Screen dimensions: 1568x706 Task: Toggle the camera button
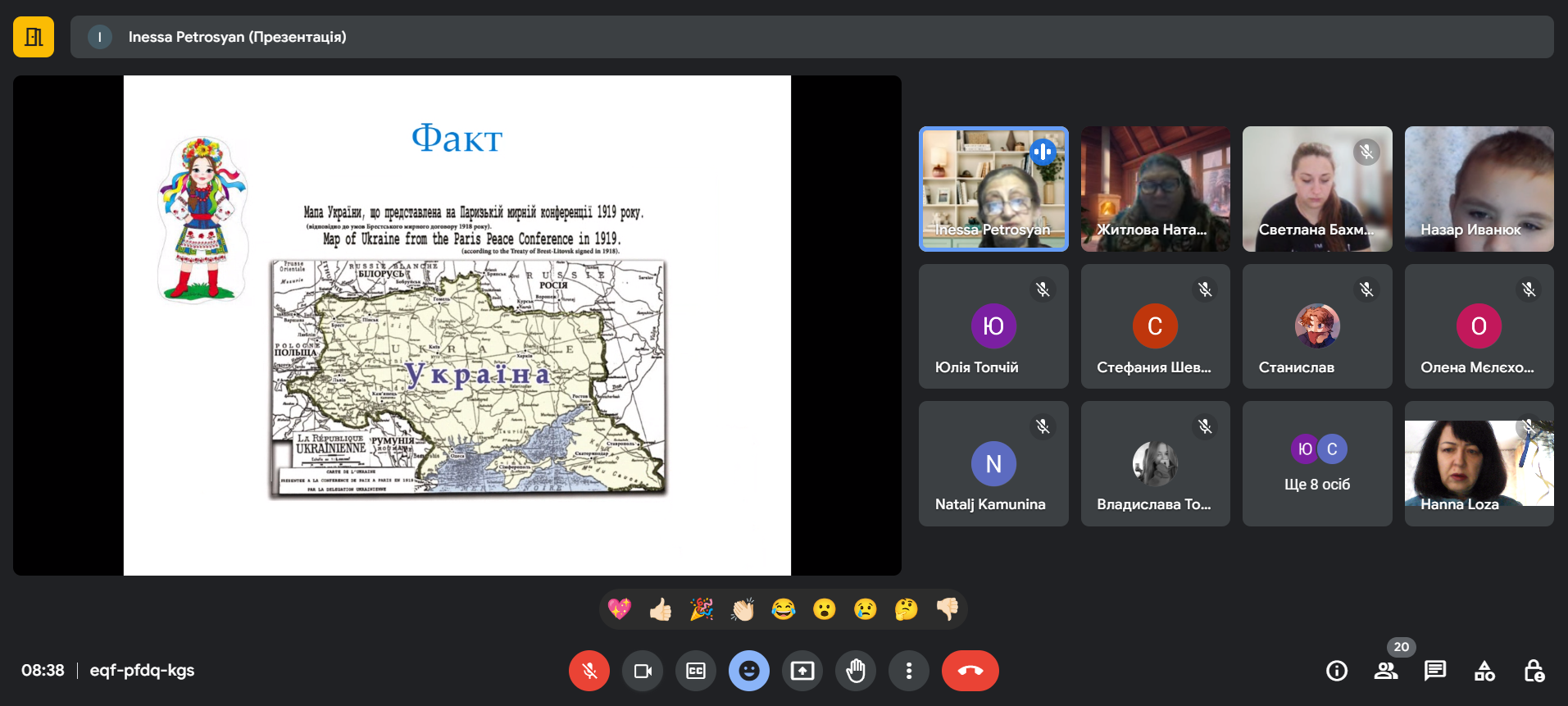pos(643,671)
